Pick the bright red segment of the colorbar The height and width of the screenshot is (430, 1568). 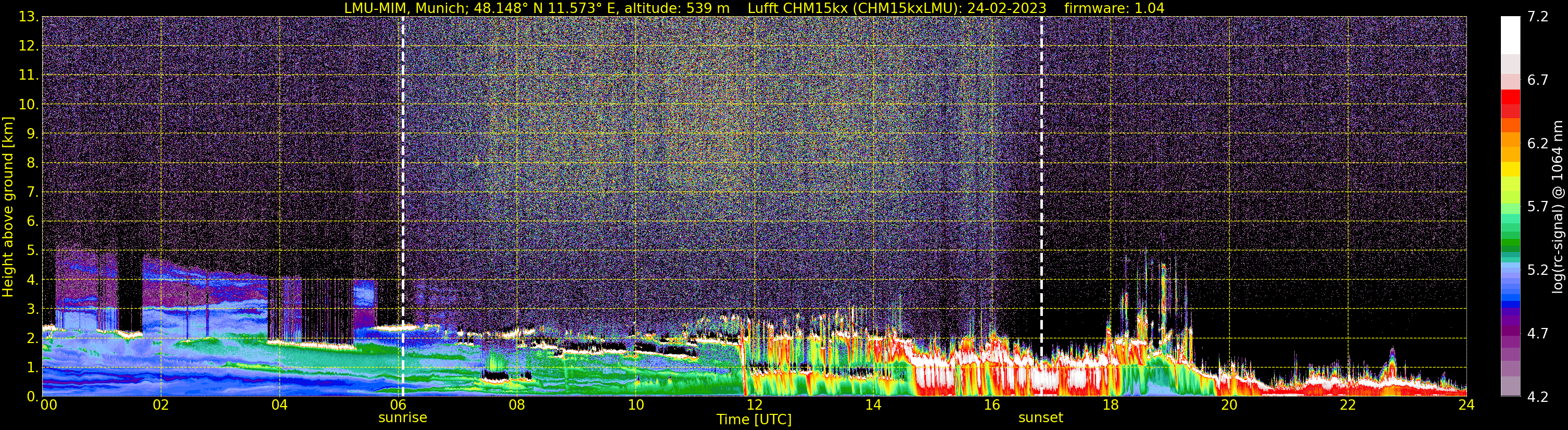pyautogui.click(x=1510, y=97)
